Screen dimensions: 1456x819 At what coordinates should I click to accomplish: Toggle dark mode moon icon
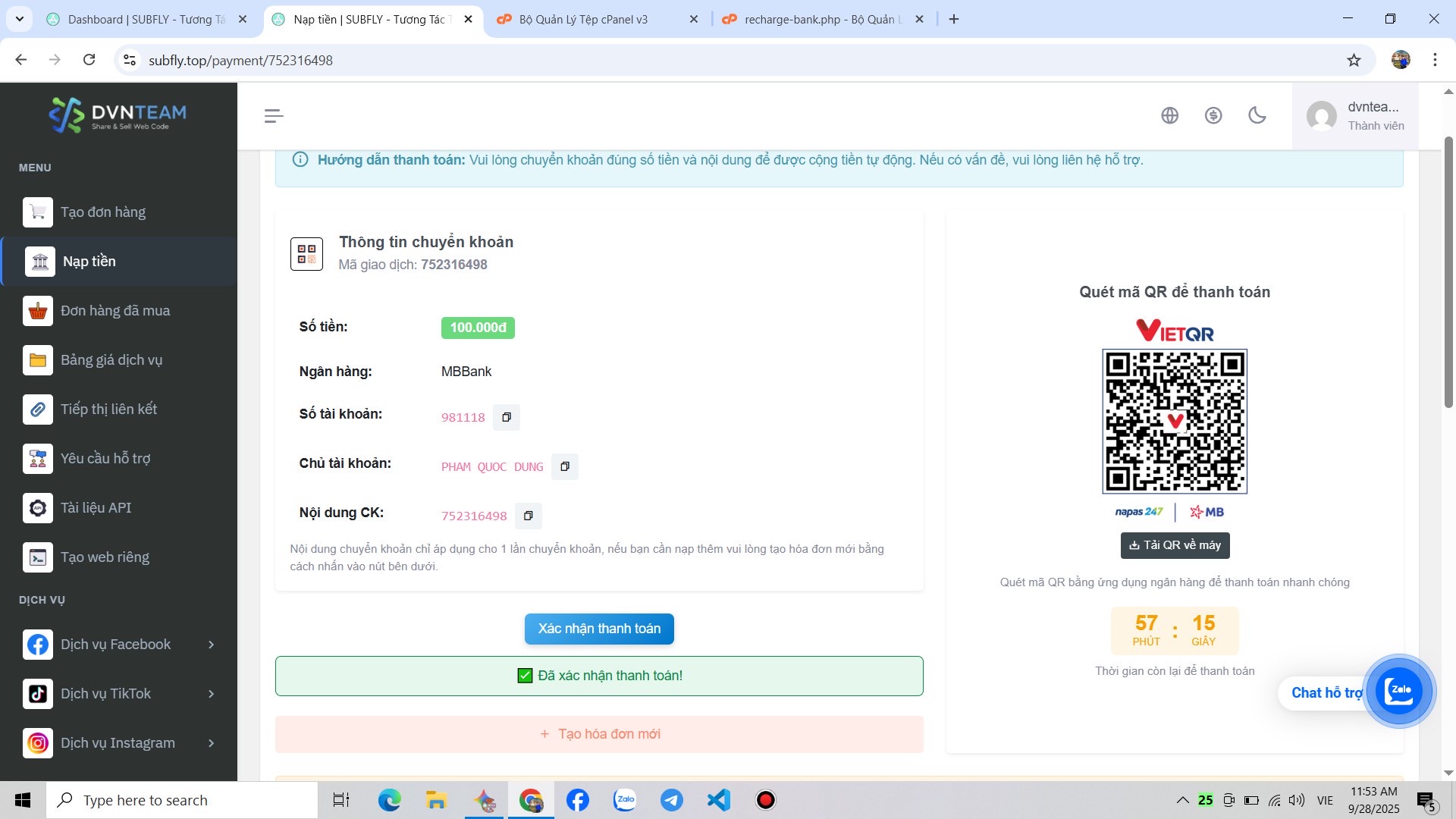[x=1257, y=115]
